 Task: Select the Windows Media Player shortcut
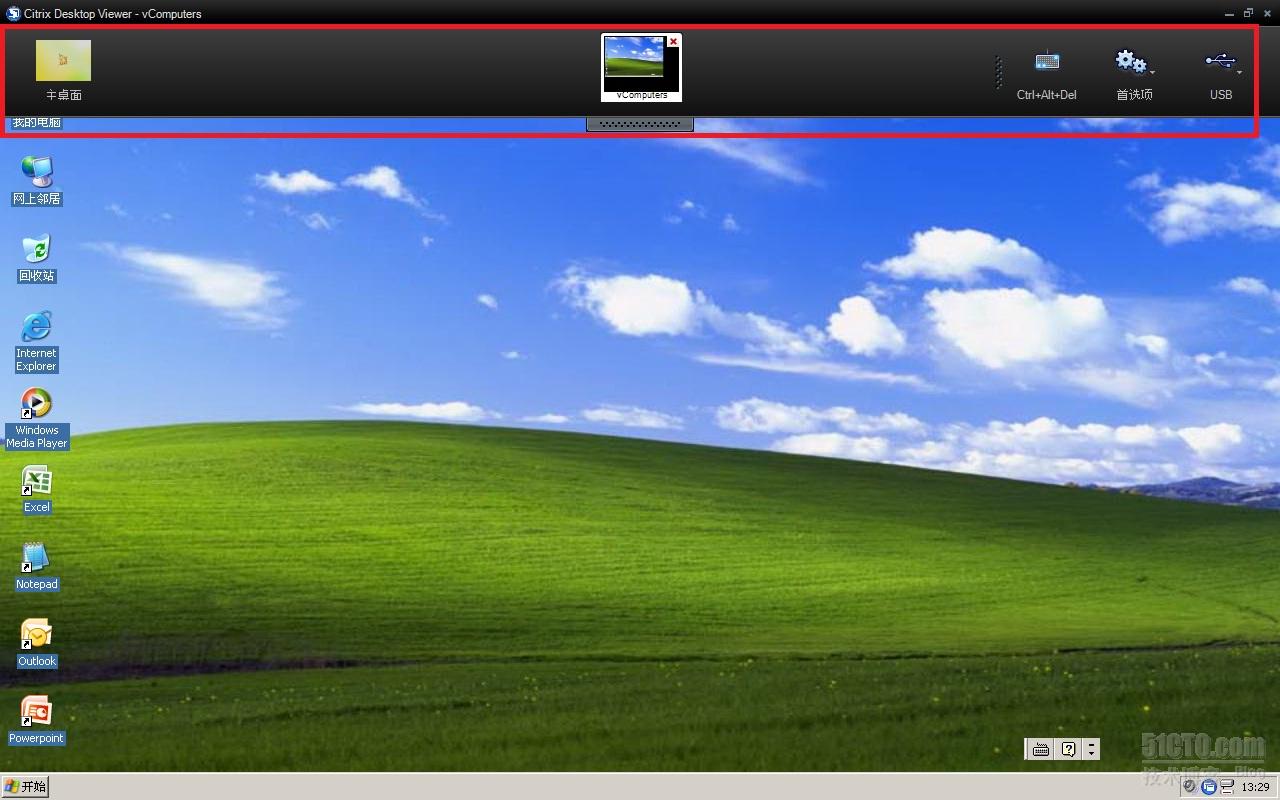(x=37, y=418)
